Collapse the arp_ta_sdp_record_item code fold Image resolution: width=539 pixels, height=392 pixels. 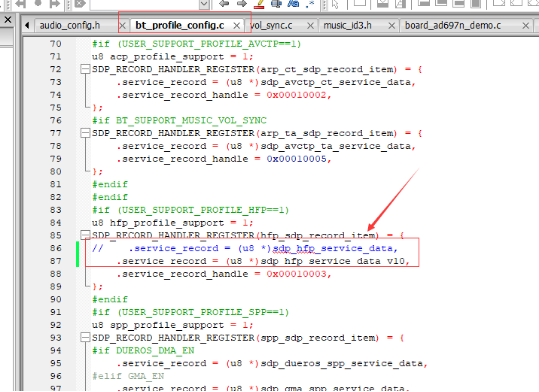point(85,133)
